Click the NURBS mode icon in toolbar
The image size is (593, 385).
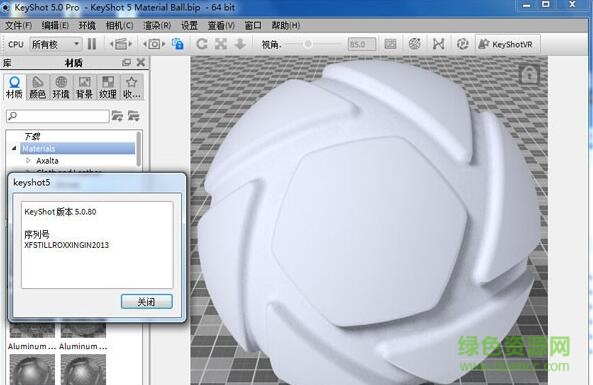[438, 44]
